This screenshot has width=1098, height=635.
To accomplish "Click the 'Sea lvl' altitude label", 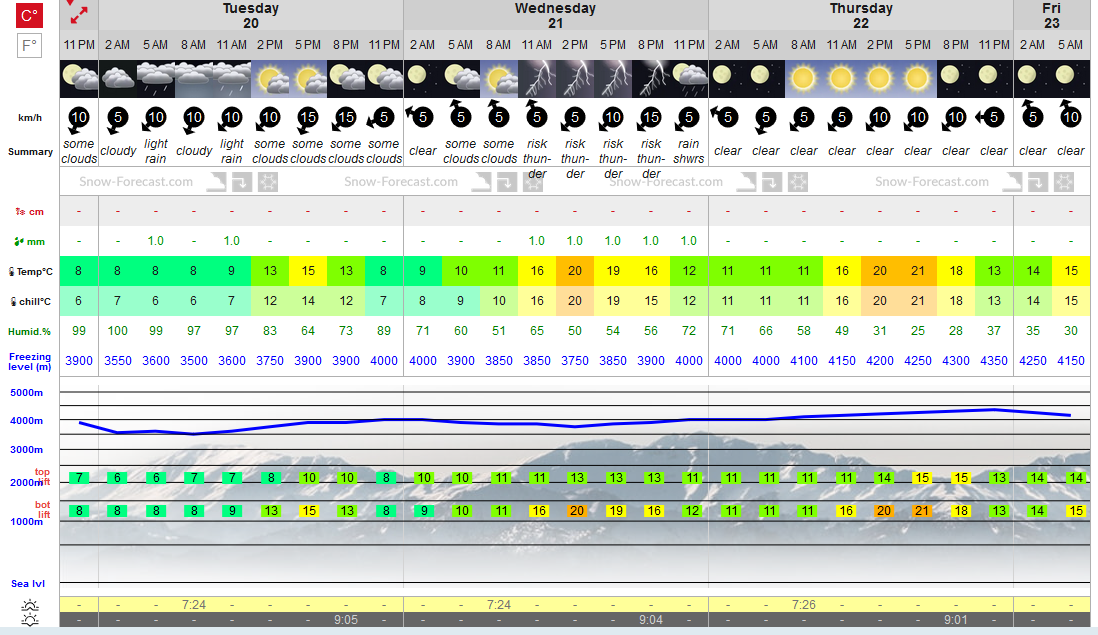I will pos(28,583).
